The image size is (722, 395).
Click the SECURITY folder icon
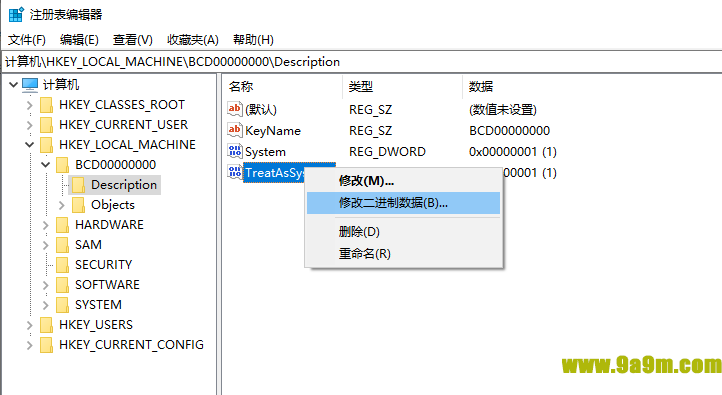click(62, 265)
